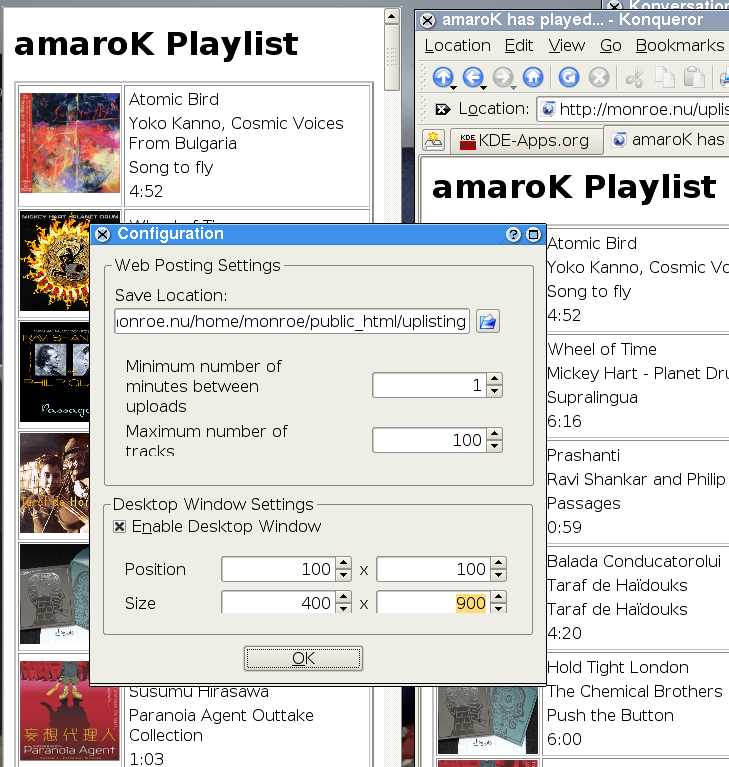Click 'Atomic Bird' in left playlist window

coord(174,100)
